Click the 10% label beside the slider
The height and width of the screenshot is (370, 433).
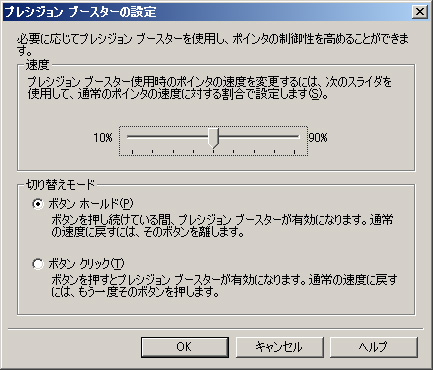103,138
